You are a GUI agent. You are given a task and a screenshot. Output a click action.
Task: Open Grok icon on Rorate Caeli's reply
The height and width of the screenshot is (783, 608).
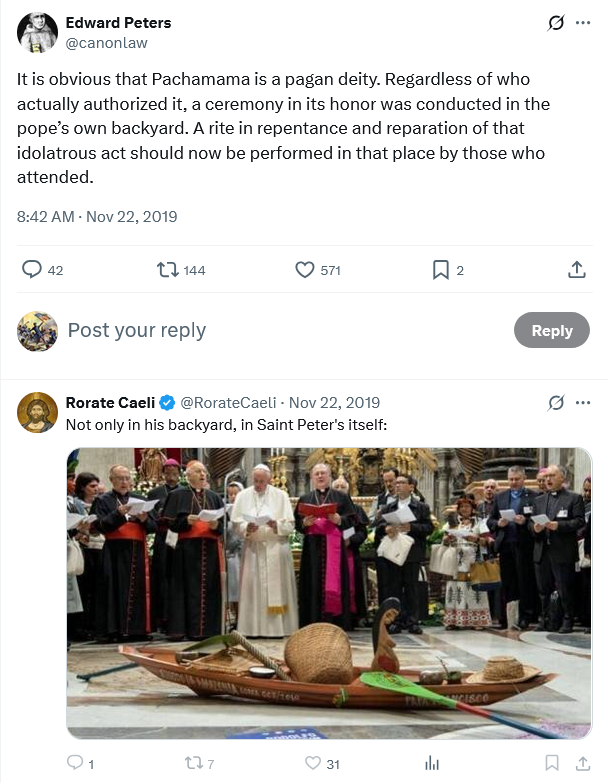556,403
